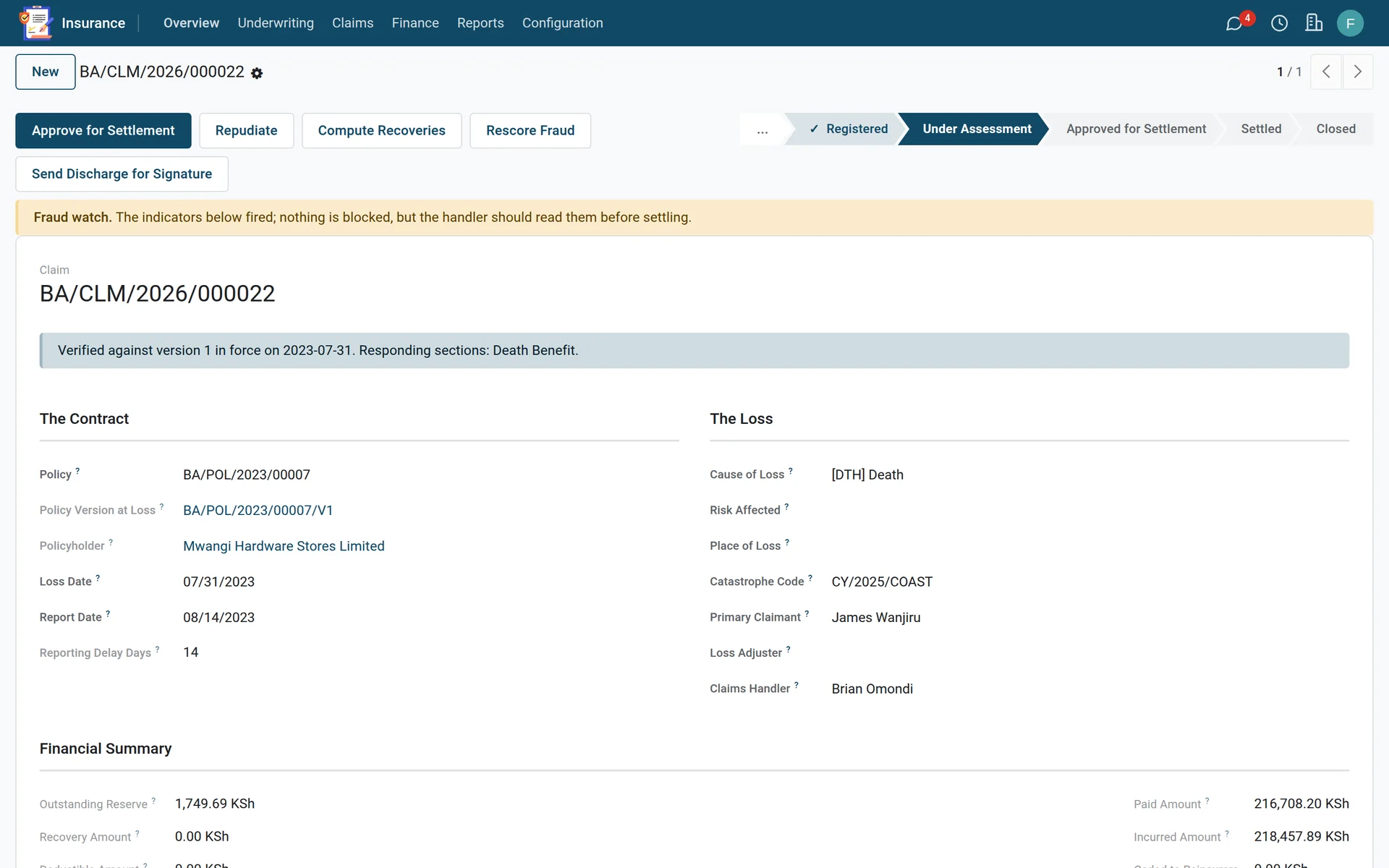Screen dimensions: 1389x868
Task: Click help mark next to Paid Amount
Action: click(1207, 800)
